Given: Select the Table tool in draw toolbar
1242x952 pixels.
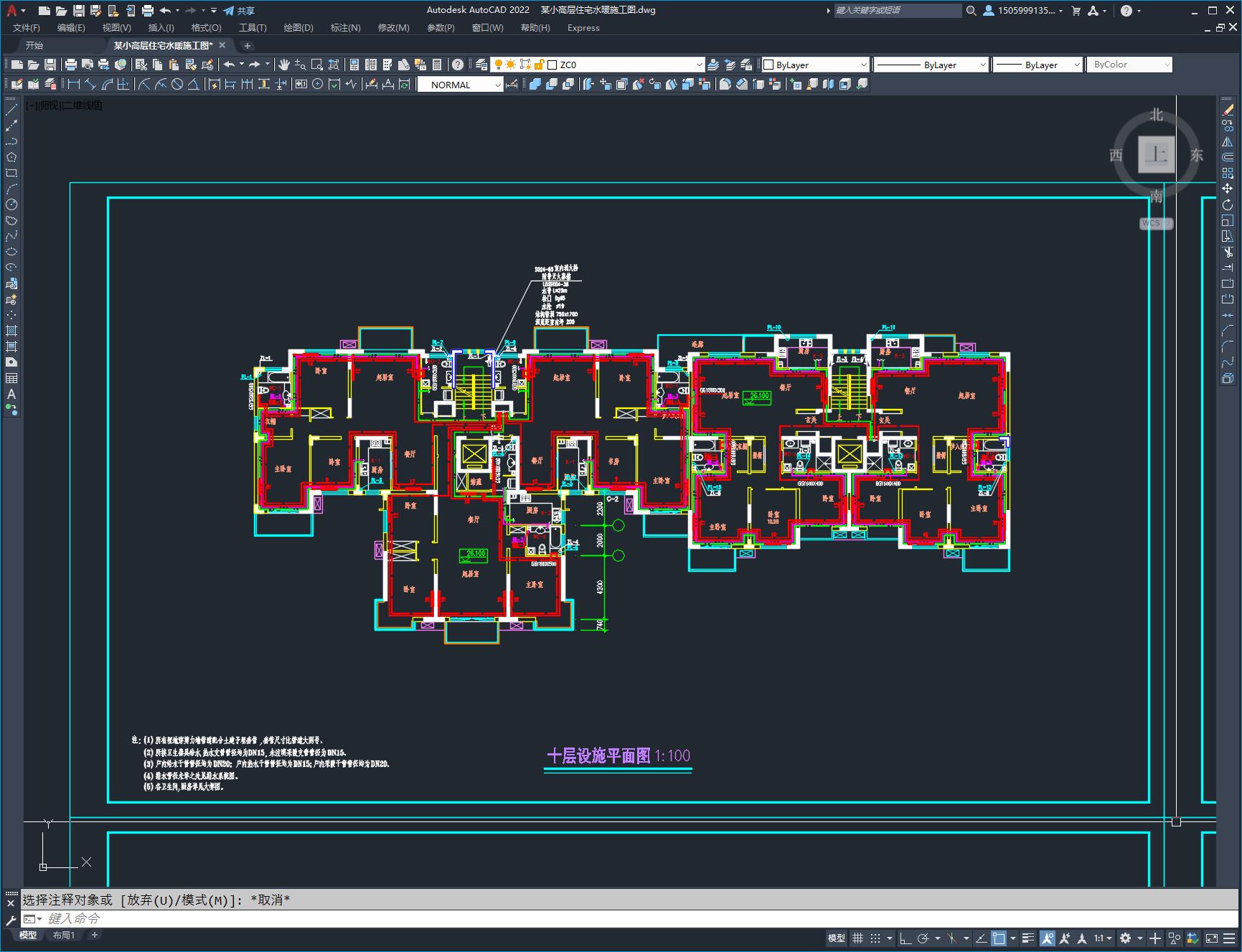Looking at the screenshot, I should 11,378.
